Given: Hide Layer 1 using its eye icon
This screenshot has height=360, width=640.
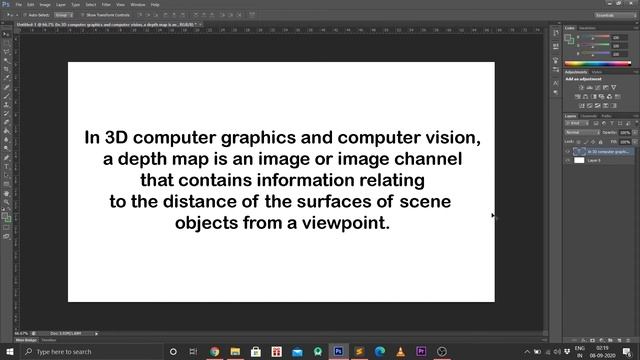Looking at the screenshot, I should [x=568, y=160].
